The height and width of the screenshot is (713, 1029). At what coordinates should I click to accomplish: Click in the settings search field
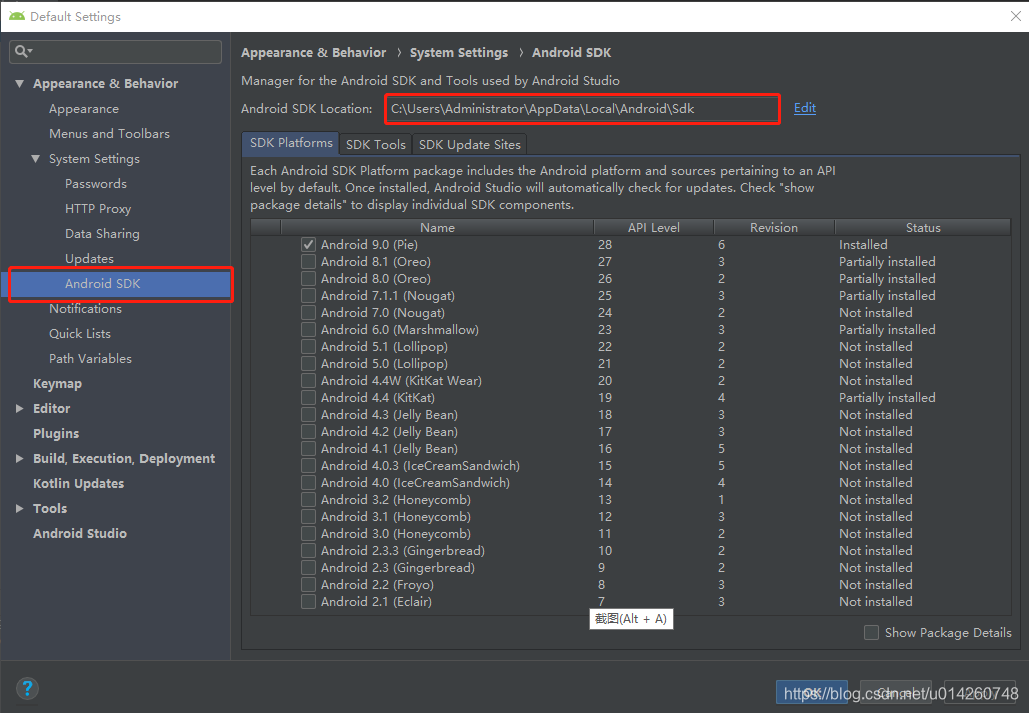point(116,52)
